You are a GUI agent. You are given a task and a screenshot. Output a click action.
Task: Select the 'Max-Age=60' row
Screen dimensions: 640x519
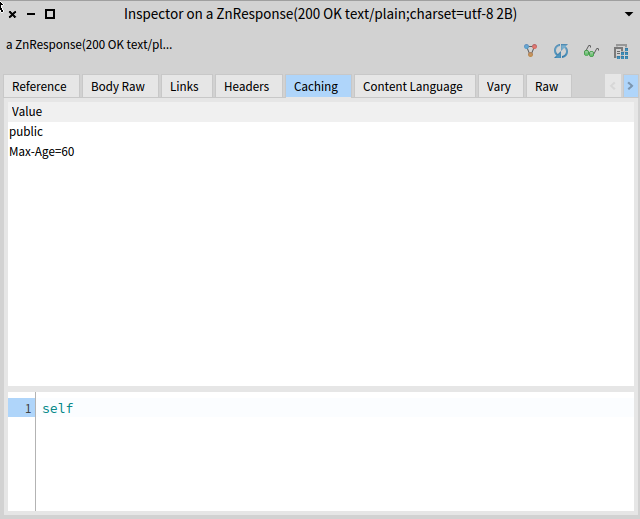coord(321,152)
